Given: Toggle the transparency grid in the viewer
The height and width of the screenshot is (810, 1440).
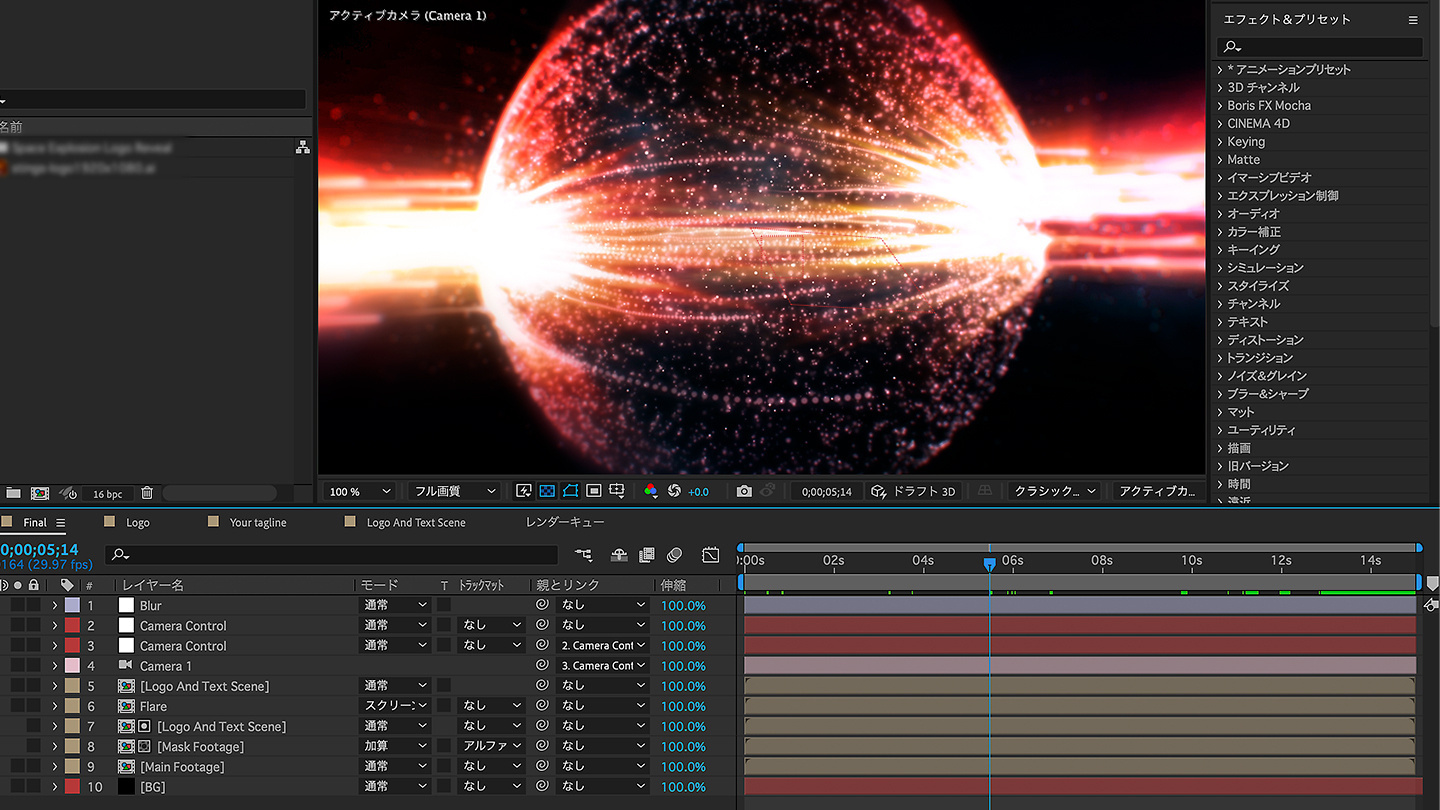Looking at the screenshot, I should (x=546, y=491).
